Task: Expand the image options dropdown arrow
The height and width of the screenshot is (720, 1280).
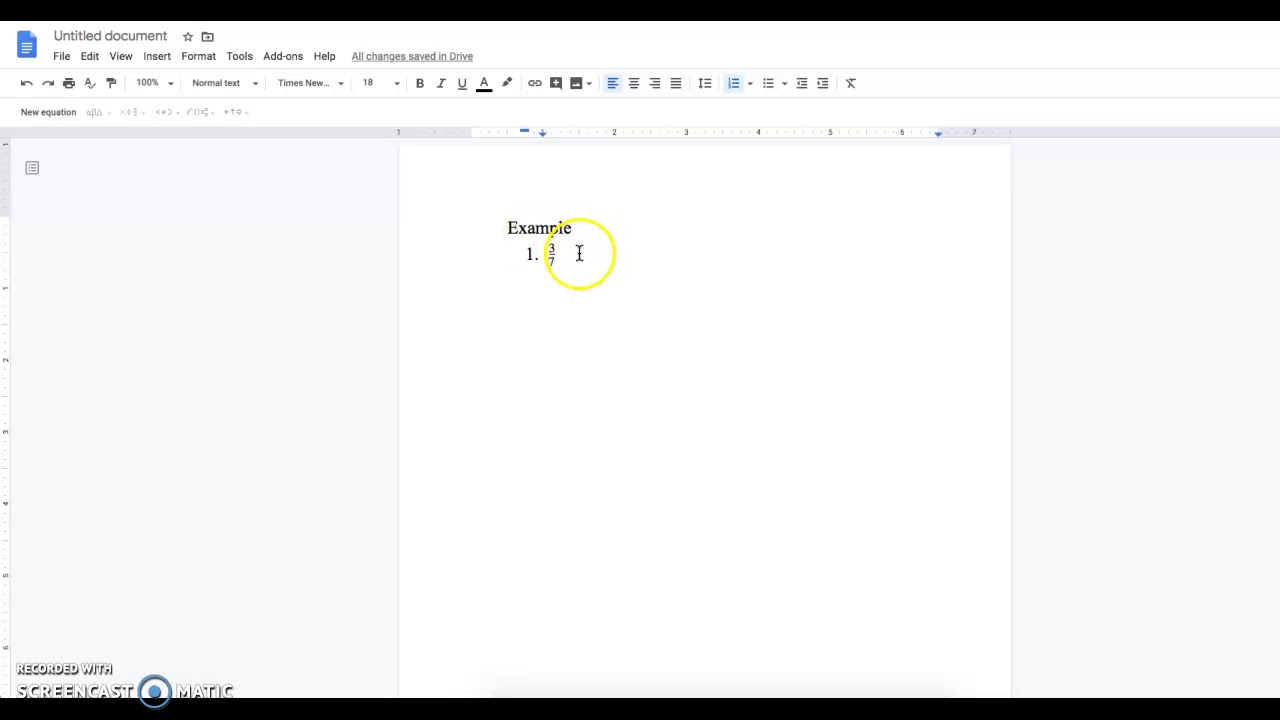Action: tap(589, 84)
